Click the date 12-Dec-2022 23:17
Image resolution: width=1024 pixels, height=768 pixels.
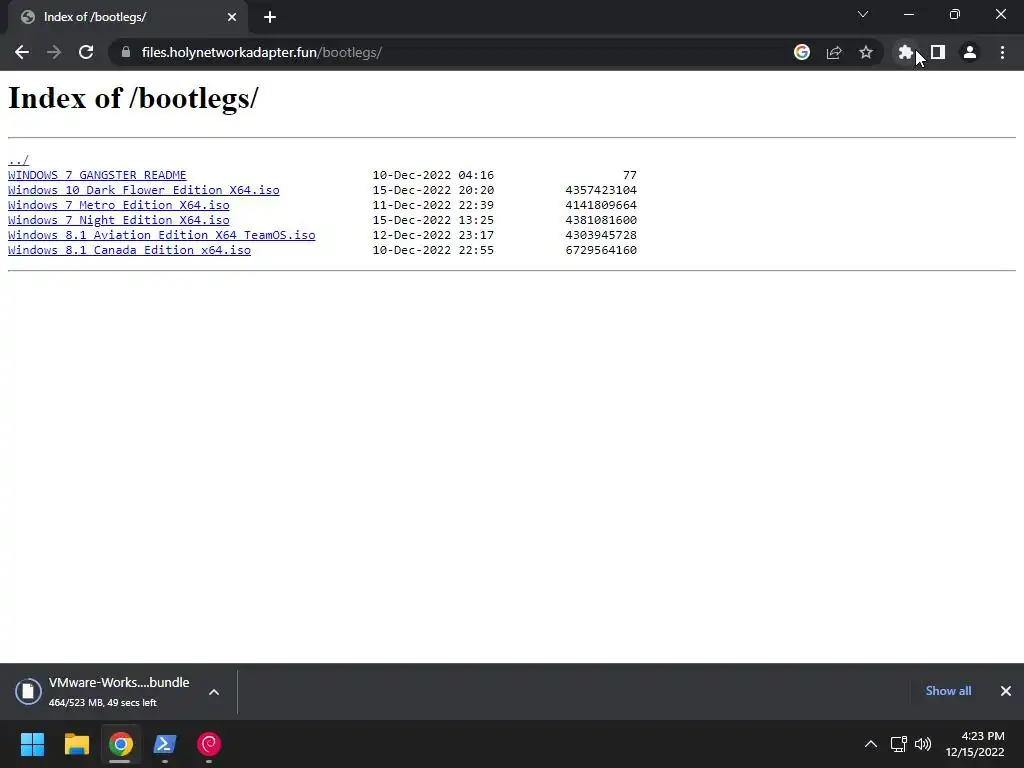pos(433,235)
